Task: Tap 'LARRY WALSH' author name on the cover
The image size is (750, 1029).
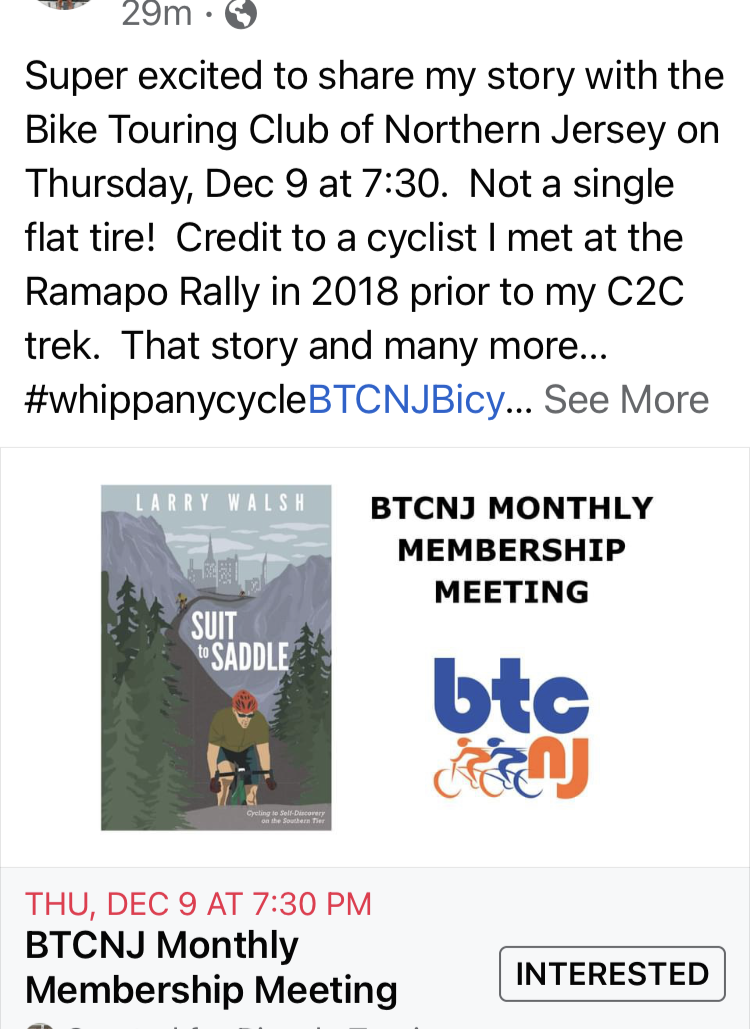Action: coord(216,502)
